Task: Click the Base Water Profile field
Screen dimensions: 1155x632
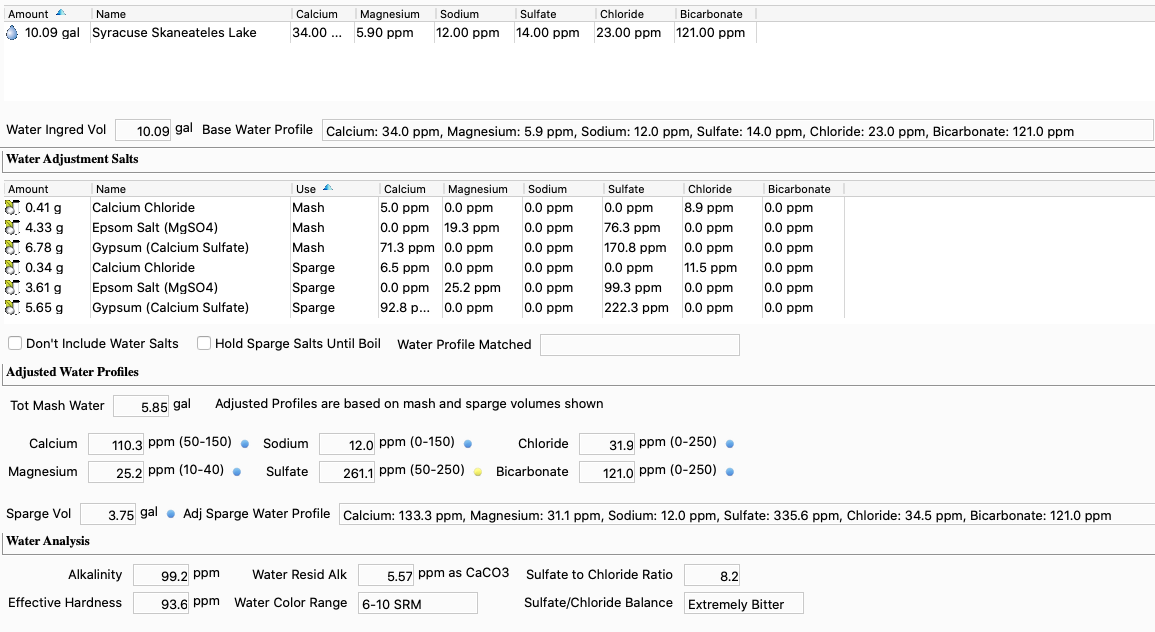Action: (x=737, y=131)
